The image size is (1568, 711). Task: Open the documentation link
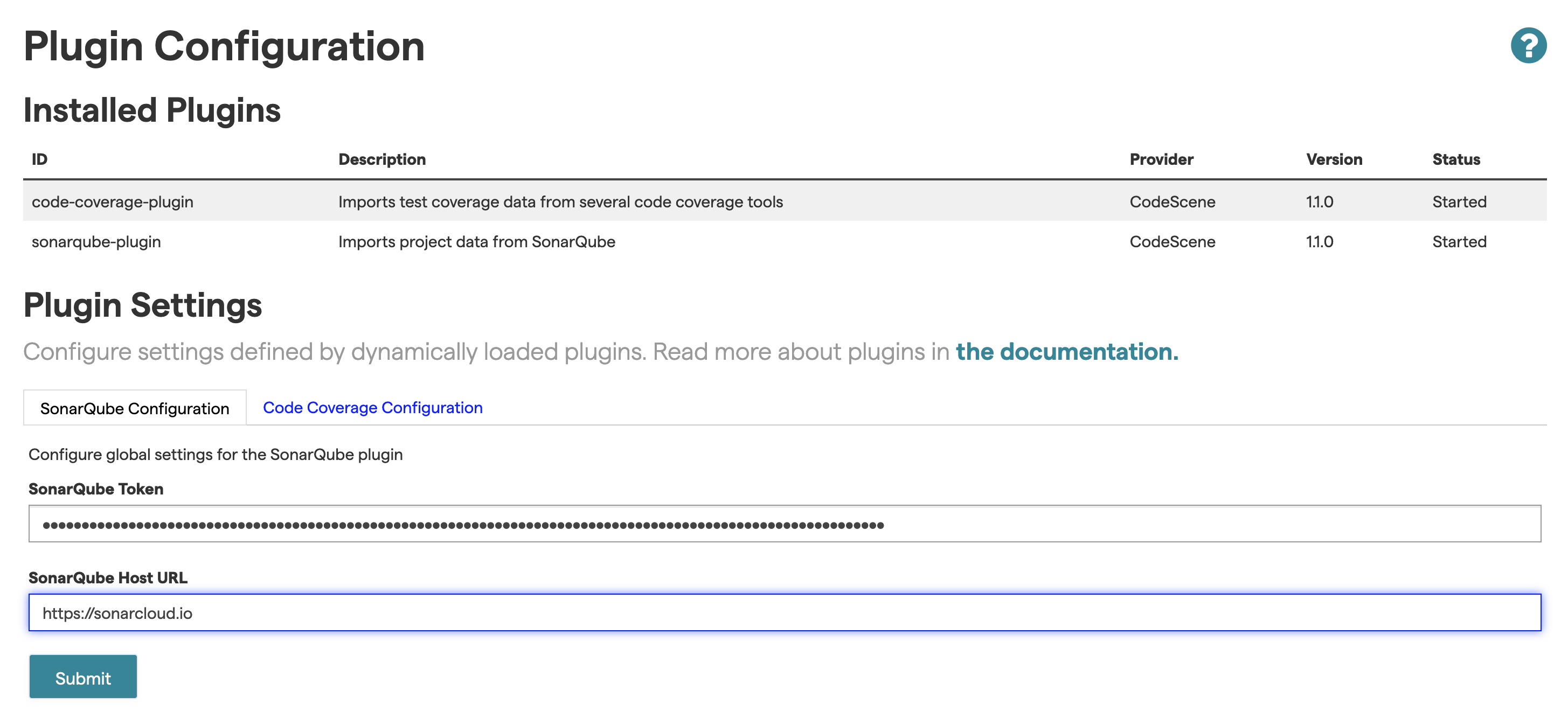pyautogui.click(x=1066, y=351)
